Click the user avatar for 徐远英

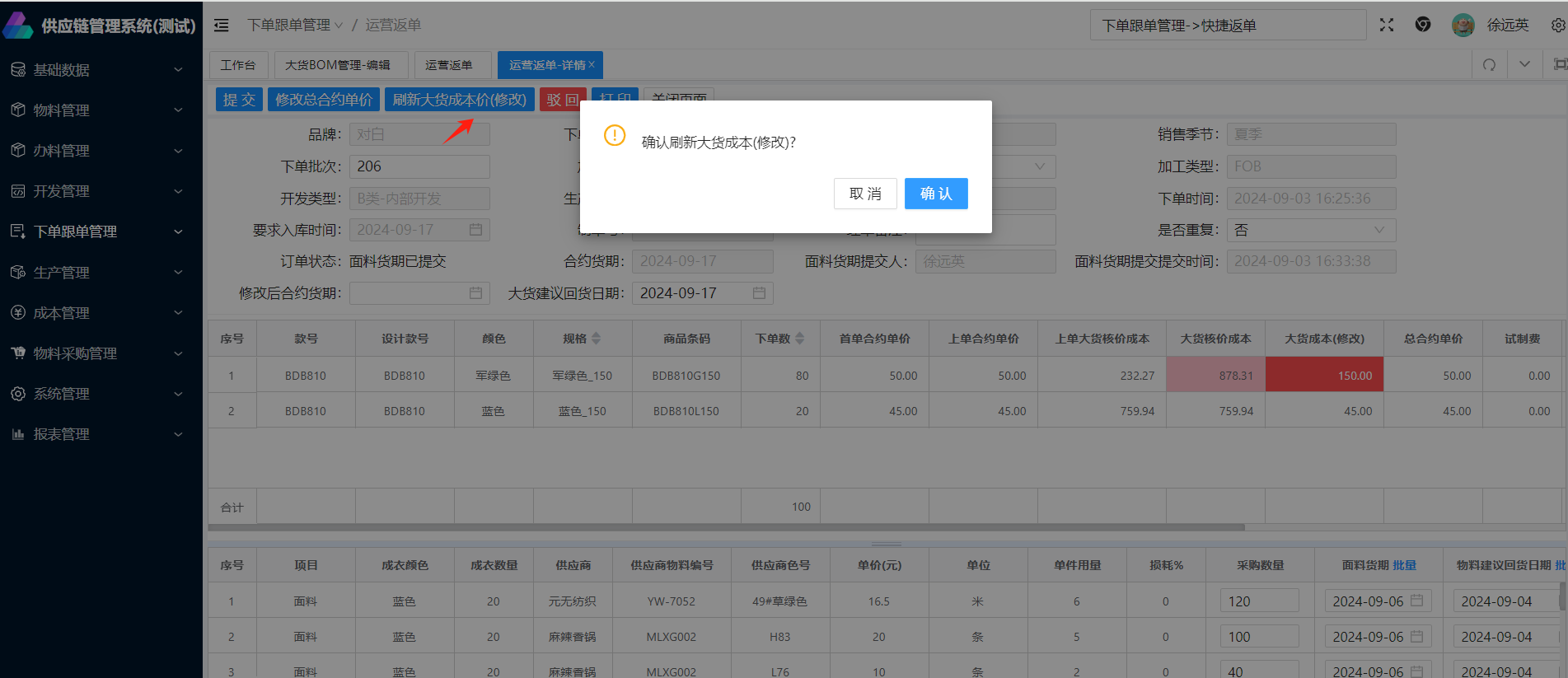pos(1463,25)
